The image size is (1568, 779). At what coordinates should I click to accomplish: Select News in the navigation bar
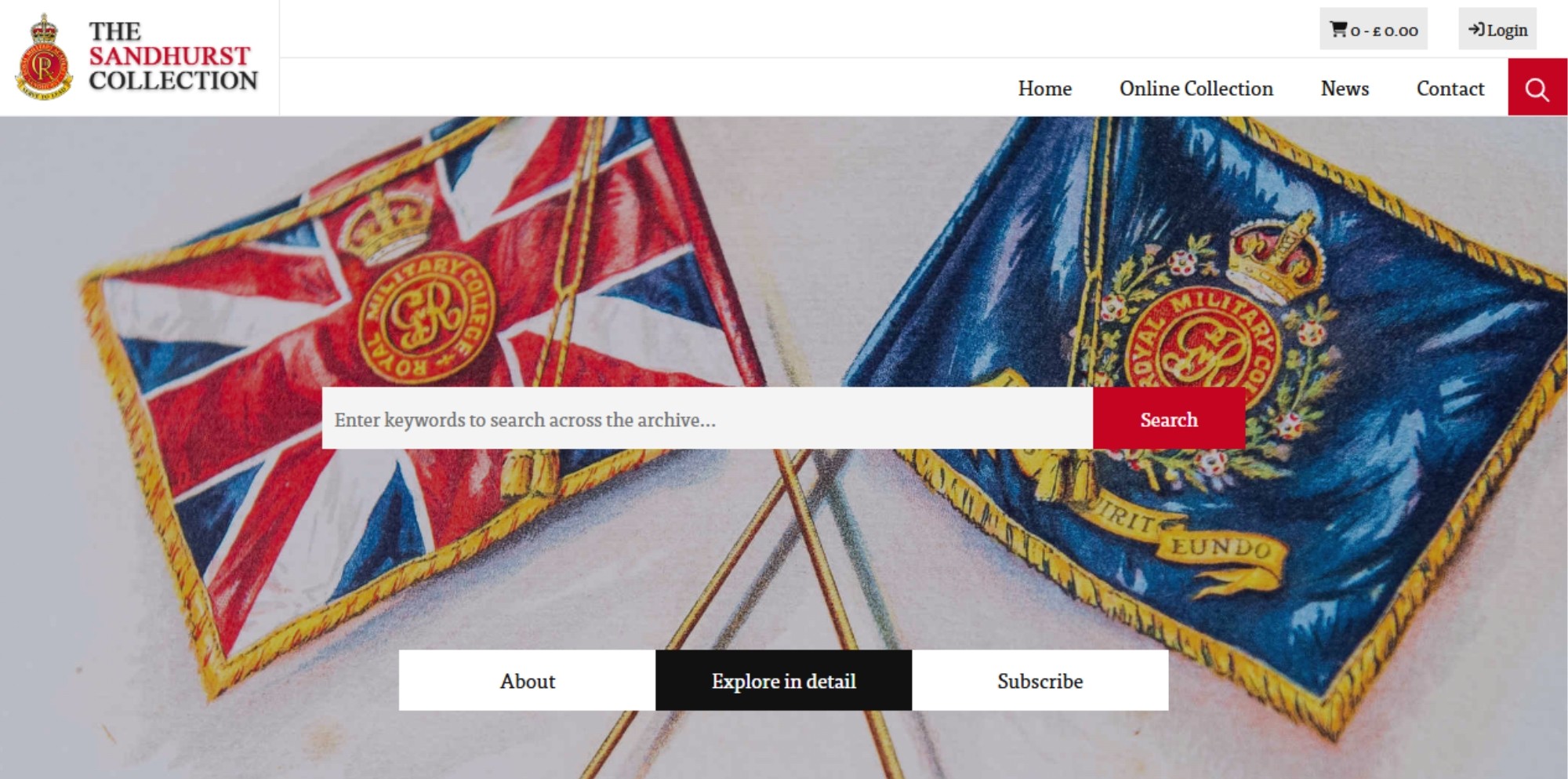[1345, 89]
